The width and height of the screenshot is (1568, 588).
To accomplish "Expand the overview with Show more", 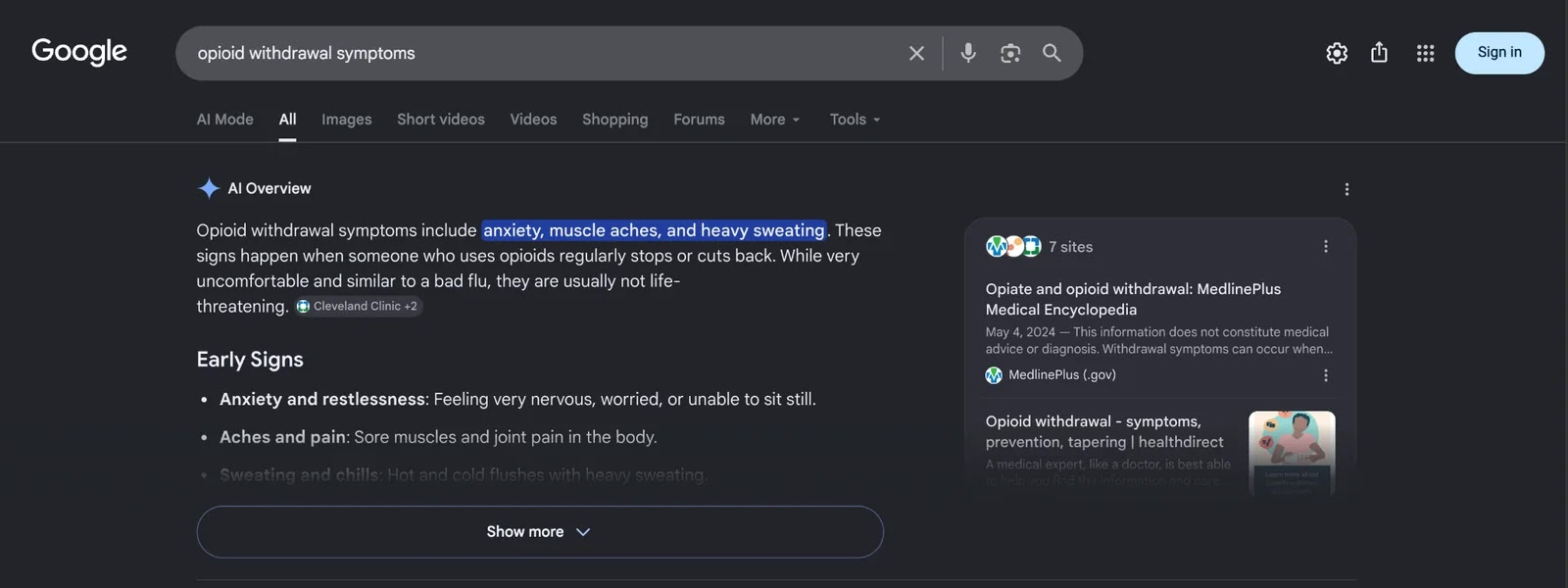I will pos(540,532).
